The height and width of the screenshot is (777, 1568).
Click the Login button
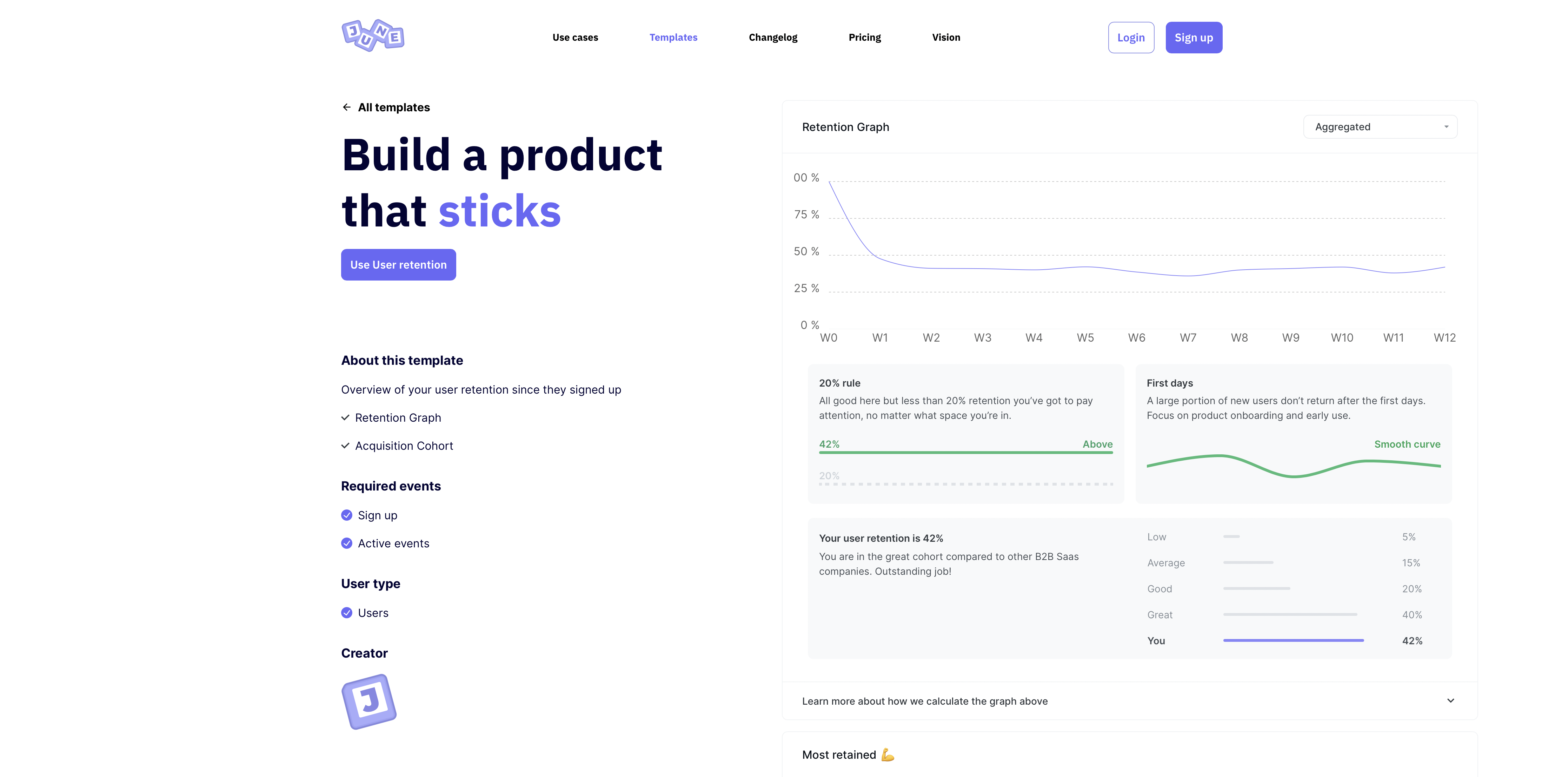point(1130,38)
